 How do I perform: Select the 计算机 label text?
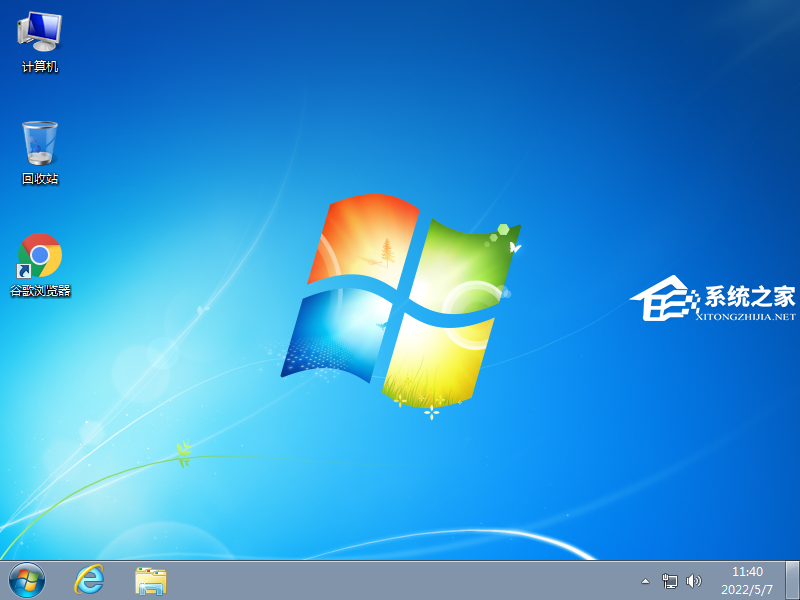(x=38, y=67)
